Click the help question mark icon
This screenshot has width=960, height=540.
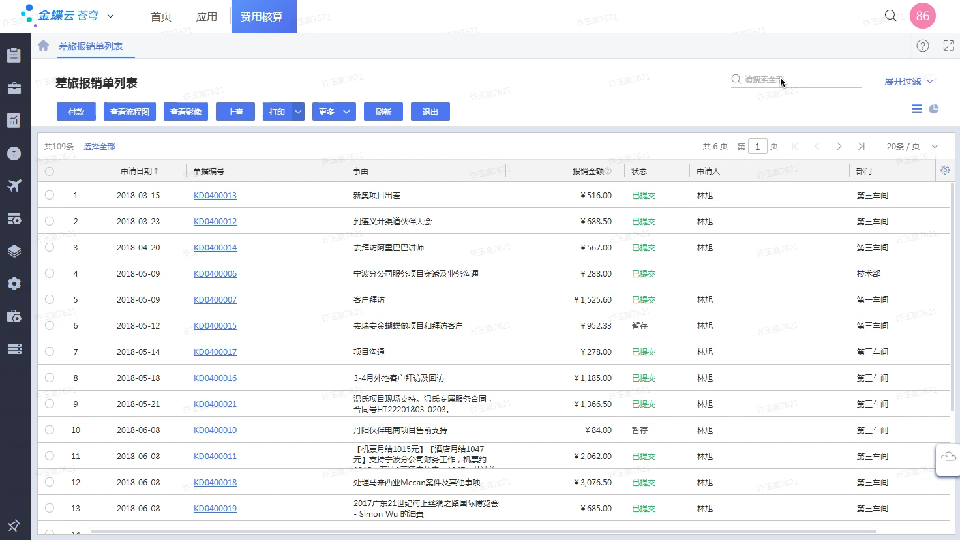pos(923,46)
